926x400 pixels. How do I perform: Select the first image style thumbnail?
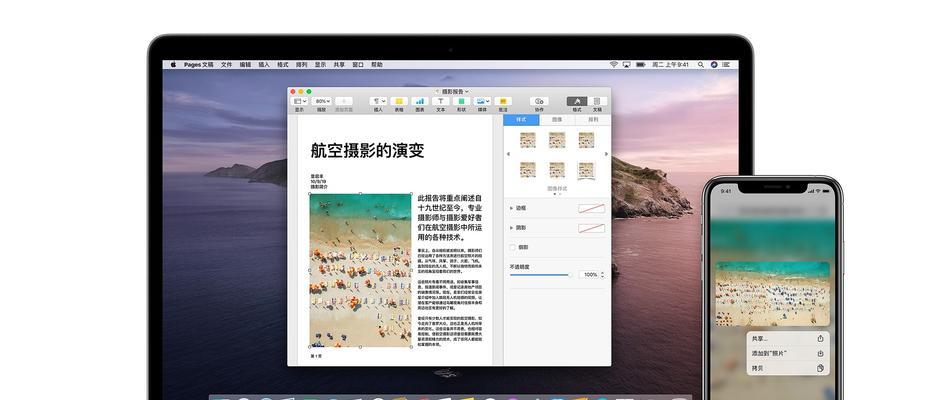point(527,140)
